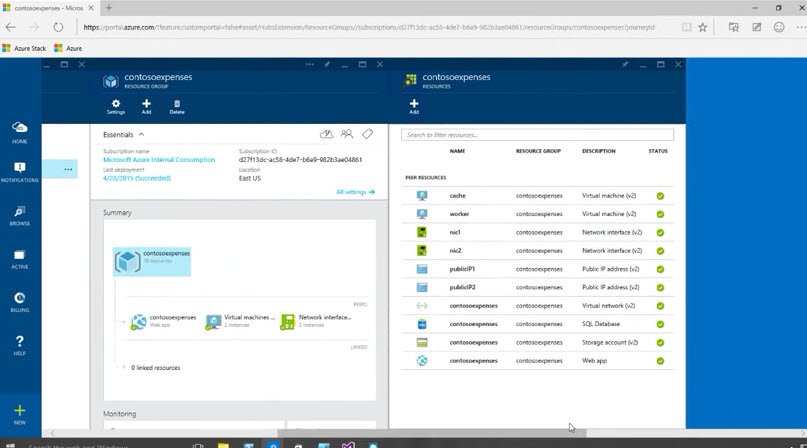The height and width of the screenshot is (448, 807).
Task: Click the New plus button in sidebar
Action: click(20, 414)
